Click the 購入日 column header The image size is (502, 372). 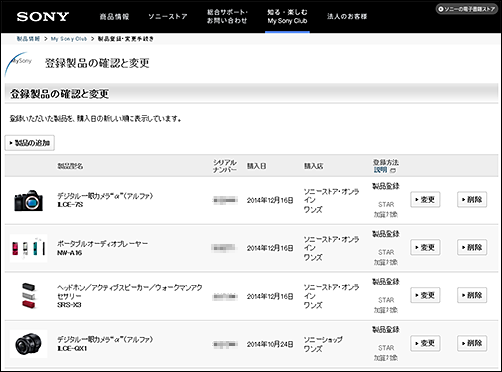point(256,166)
